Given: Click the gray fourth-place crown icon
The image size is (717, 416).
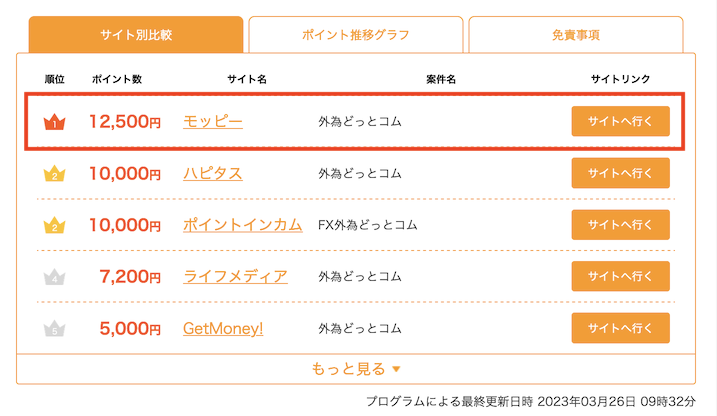Looking at the screenshot, I should point(54,277).
